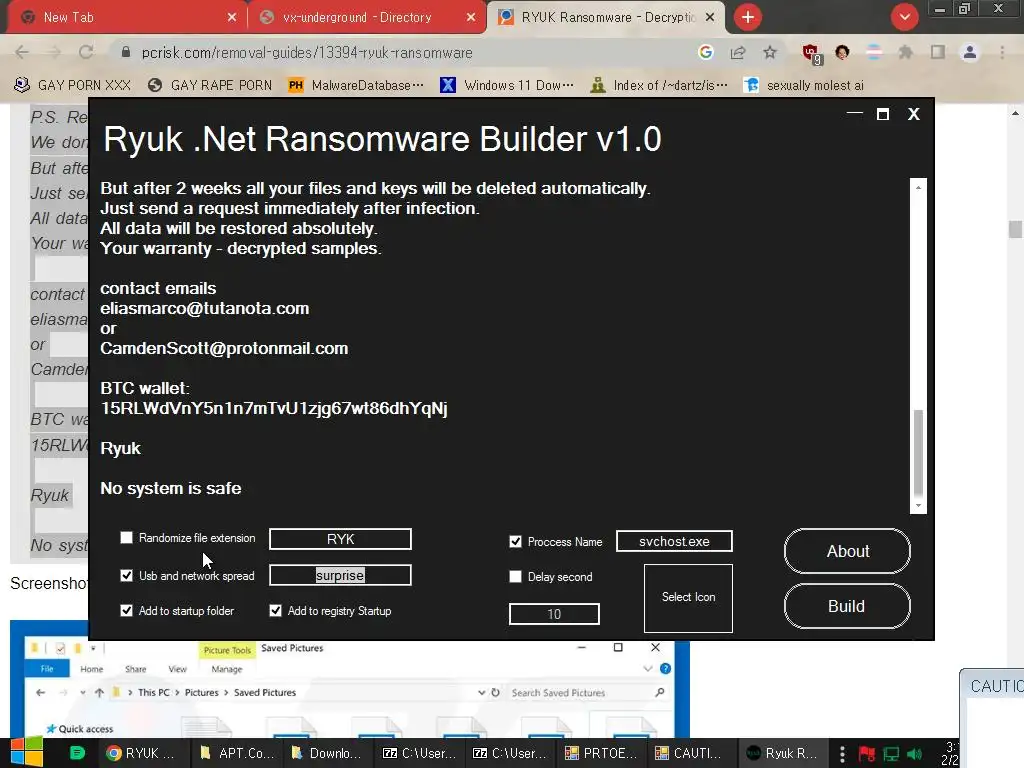Screen dimensions: 1024x768
Task: Click the web page scrollbar thumb
Action: (1015, 229)
